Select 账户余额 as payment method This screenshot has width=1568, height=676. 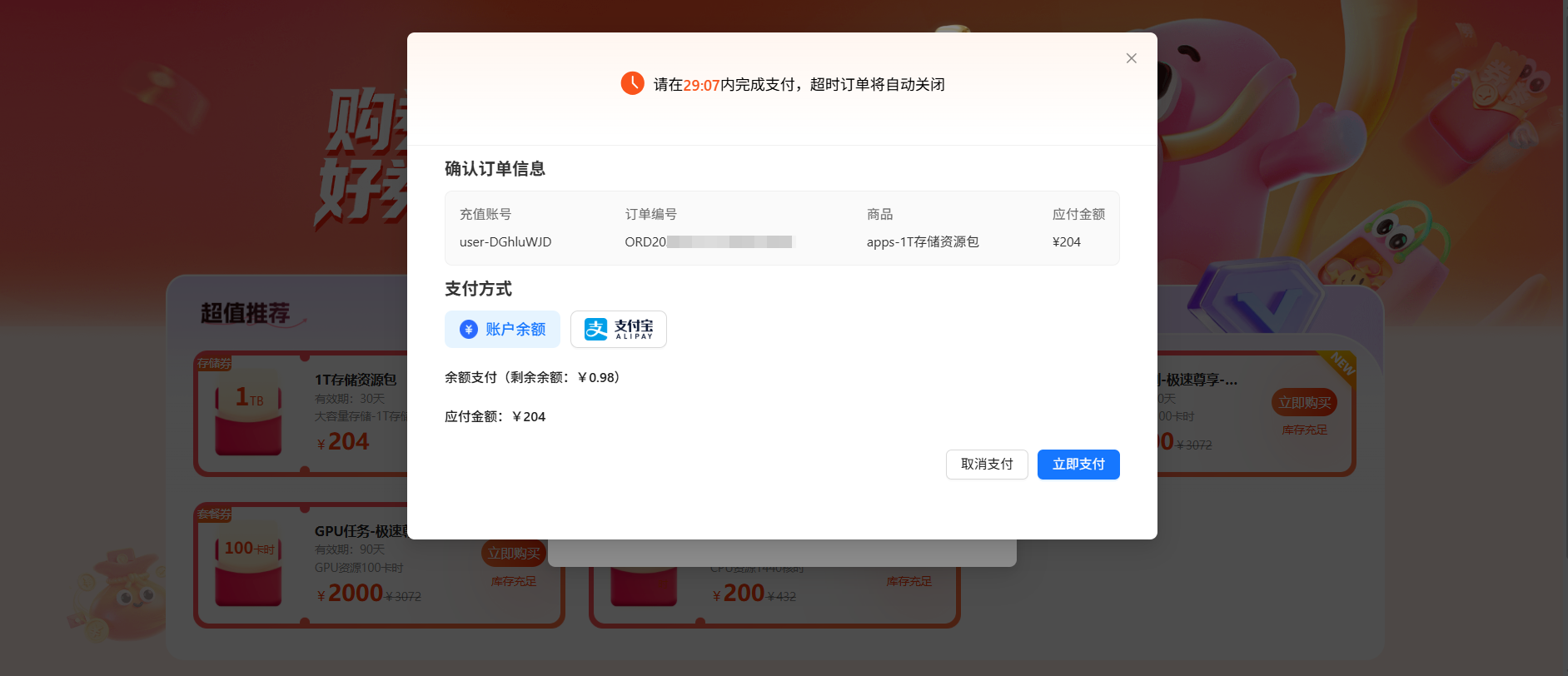[x=502, y=330]
